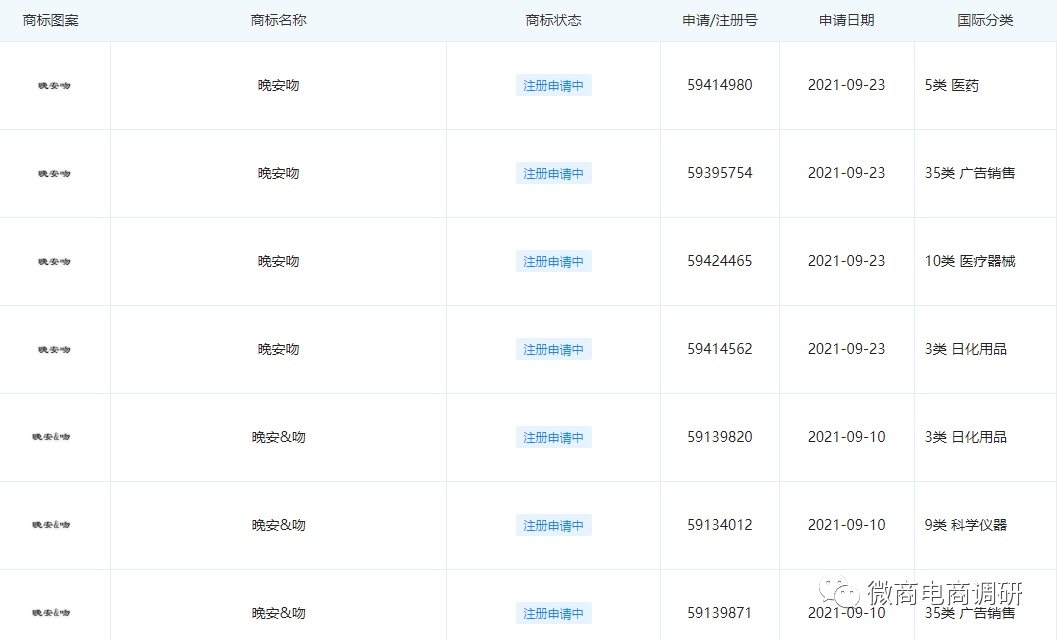Click 注册申请中 status badge for 59414980
Screen dimensions: 1057x640
point(553,86)
